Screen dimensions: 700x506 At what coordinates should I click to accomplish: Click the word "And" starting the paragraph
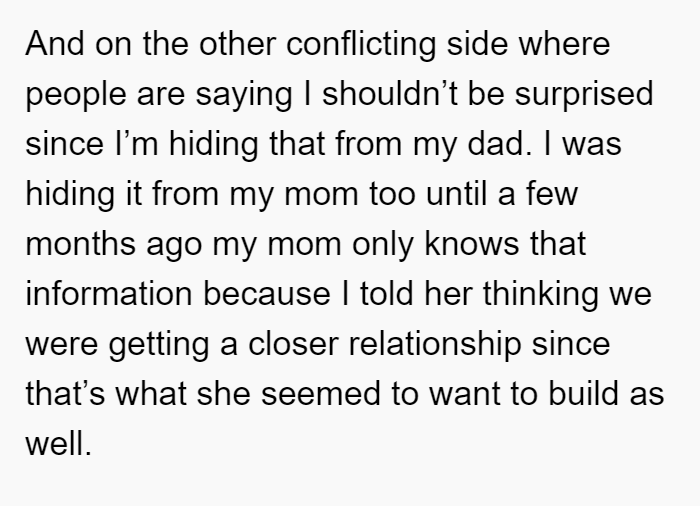coord(55,44)
